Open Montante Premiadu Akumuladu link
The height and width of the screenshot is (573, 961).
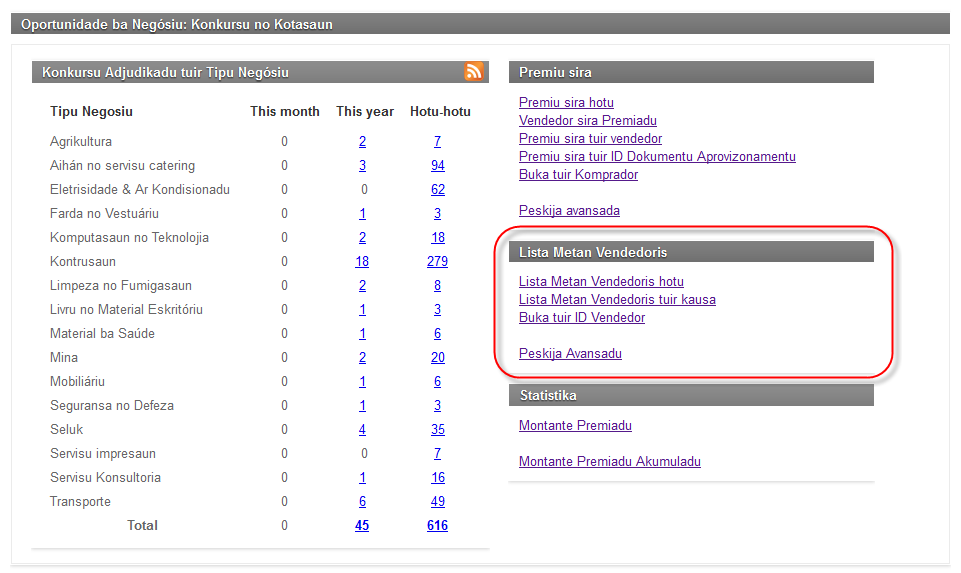point(609,462)
